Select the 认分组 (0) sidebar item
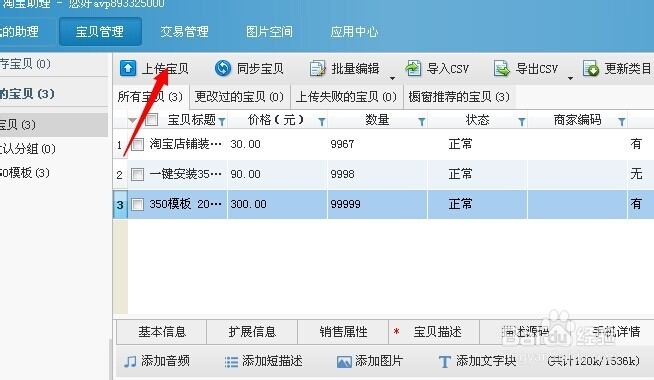Image resolution: width=654 pixels, height=380 pixels. click(28, 148)
